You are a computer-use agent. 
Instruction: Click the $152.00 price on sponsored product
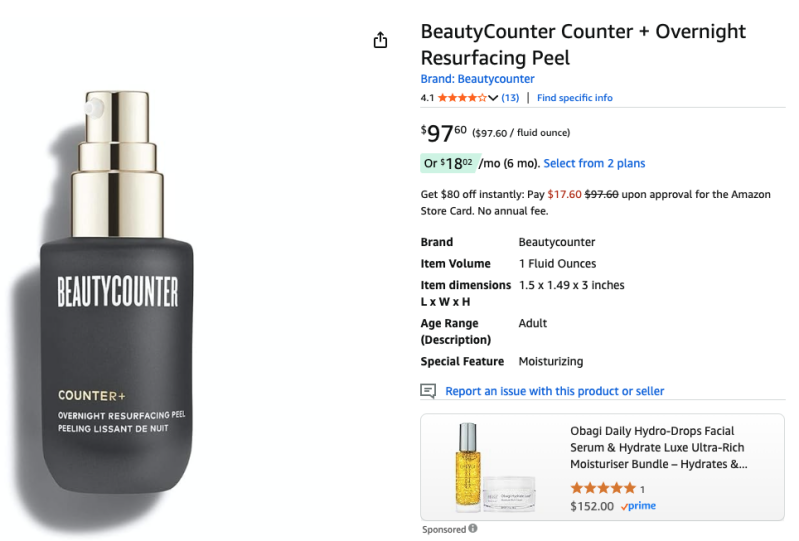tap(592, 506)
